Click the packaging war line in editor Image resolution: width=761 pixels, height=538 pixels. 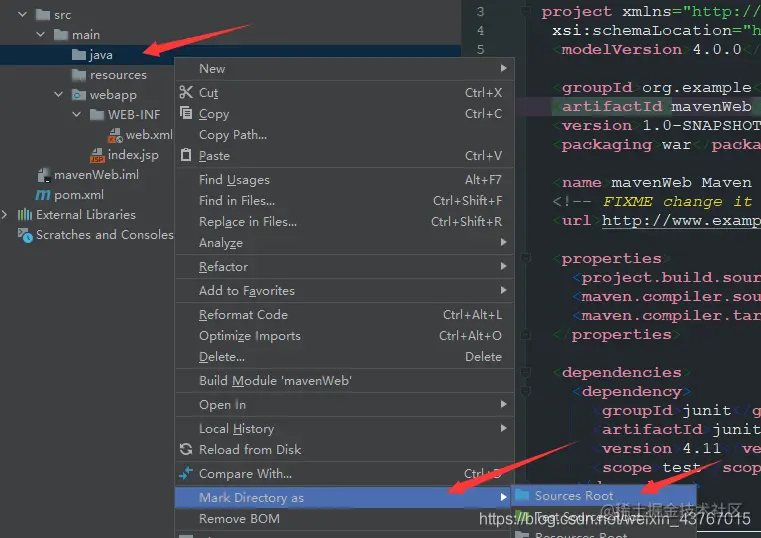click(657, 145)
